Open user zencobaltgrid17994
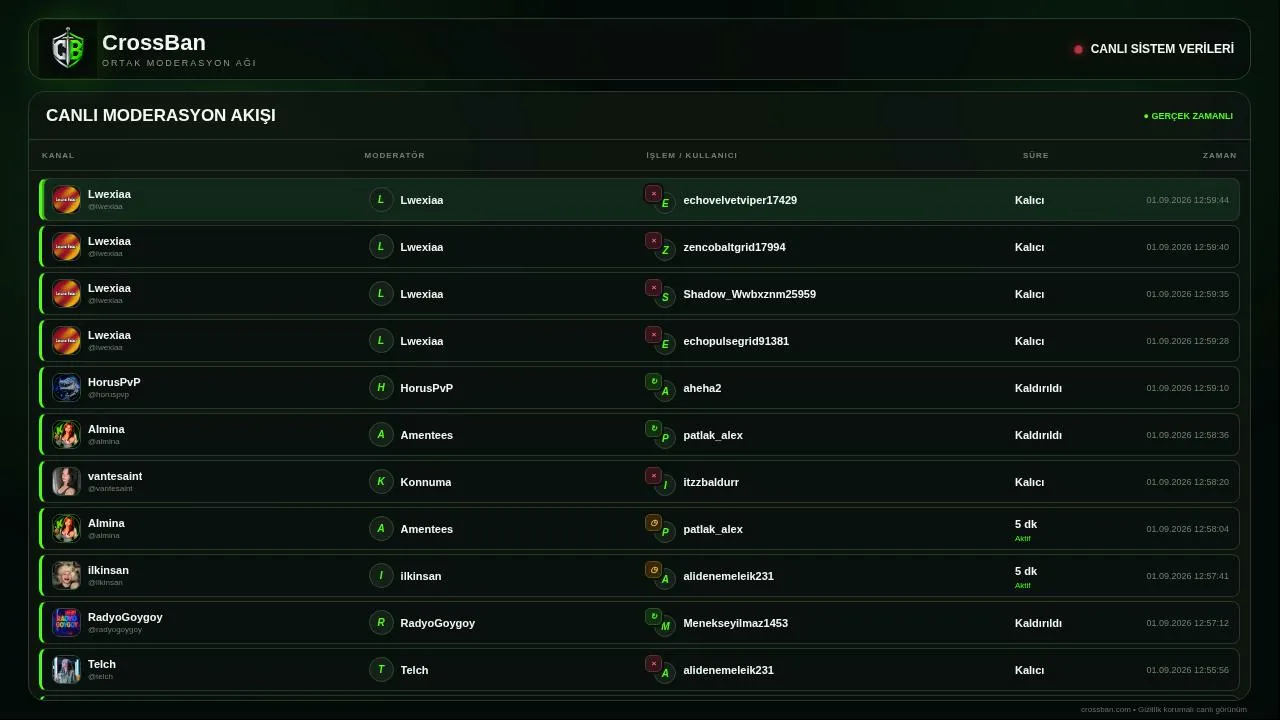 734,247
